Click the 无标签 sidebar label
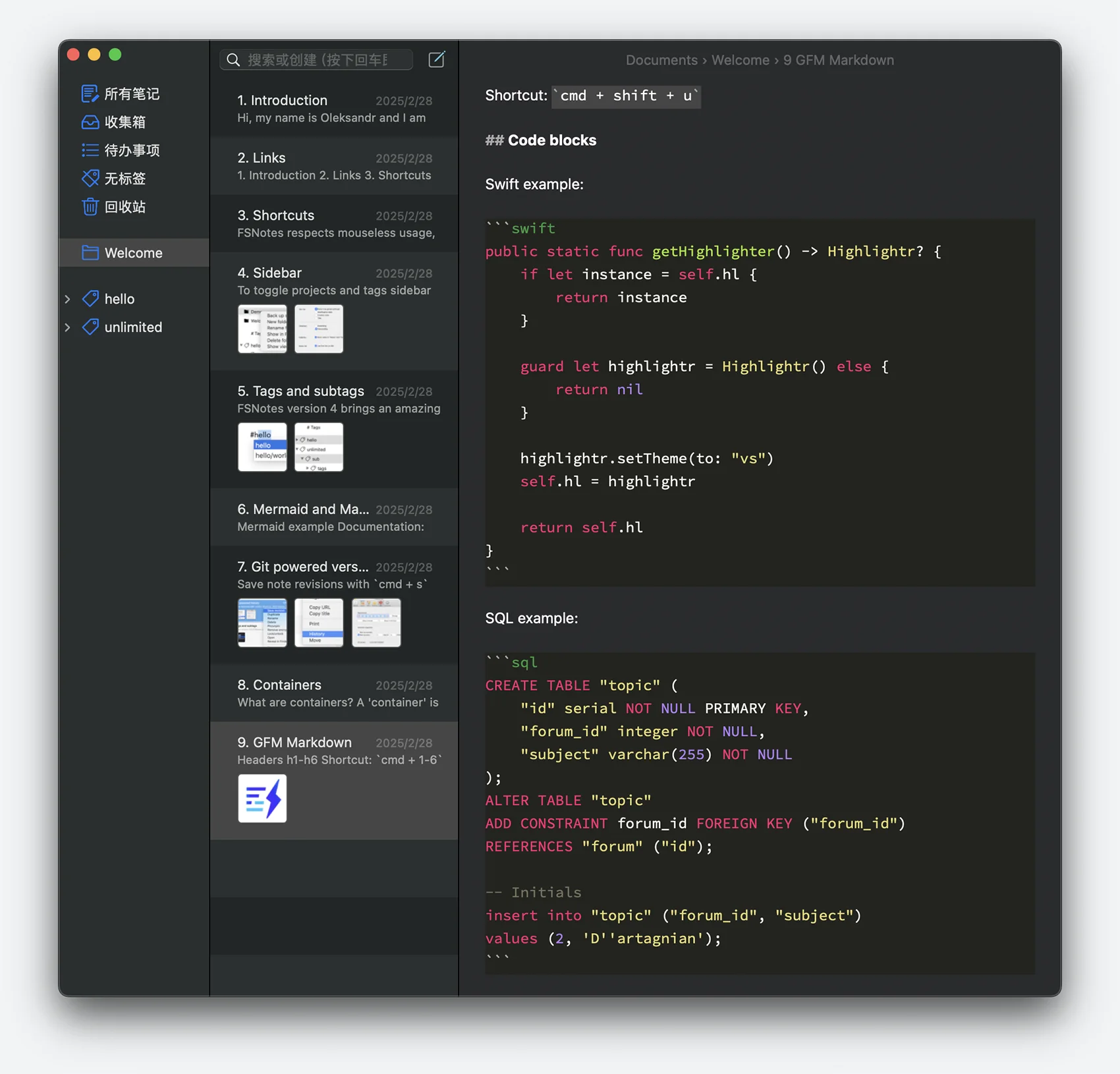 125,179
